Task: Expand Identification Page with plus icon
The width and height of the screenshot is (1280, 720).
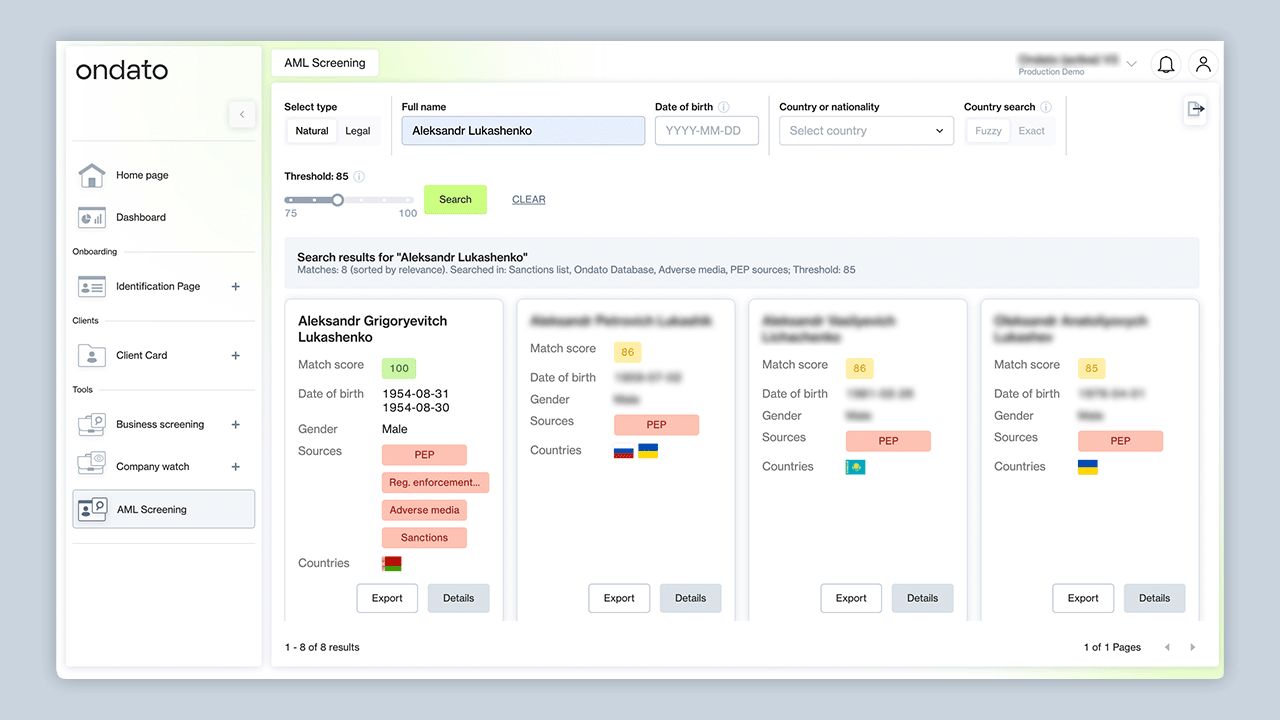Action: tap(236, 286)
